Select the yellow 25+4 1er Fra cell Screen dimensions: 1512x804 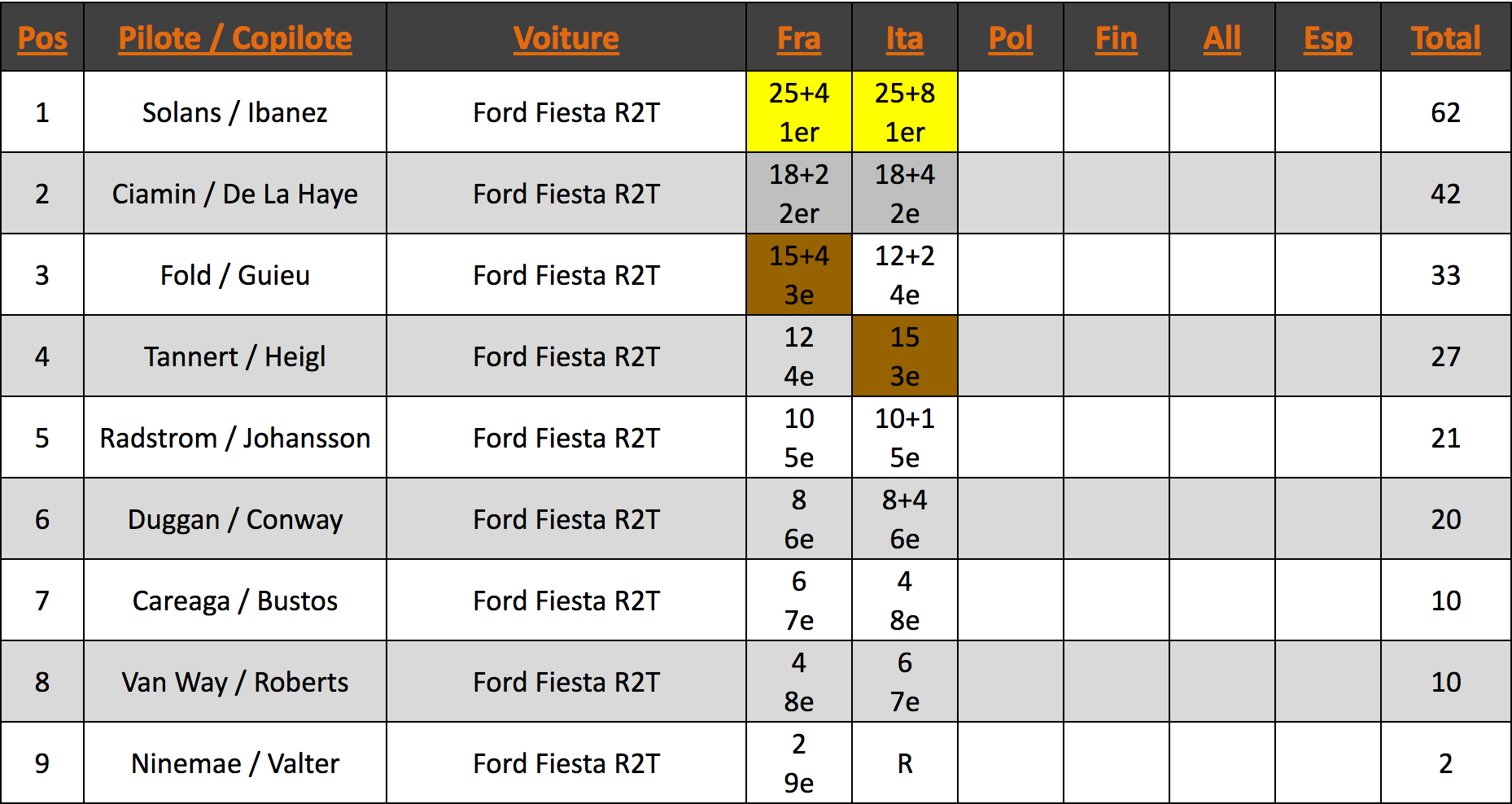pos(799,112)
